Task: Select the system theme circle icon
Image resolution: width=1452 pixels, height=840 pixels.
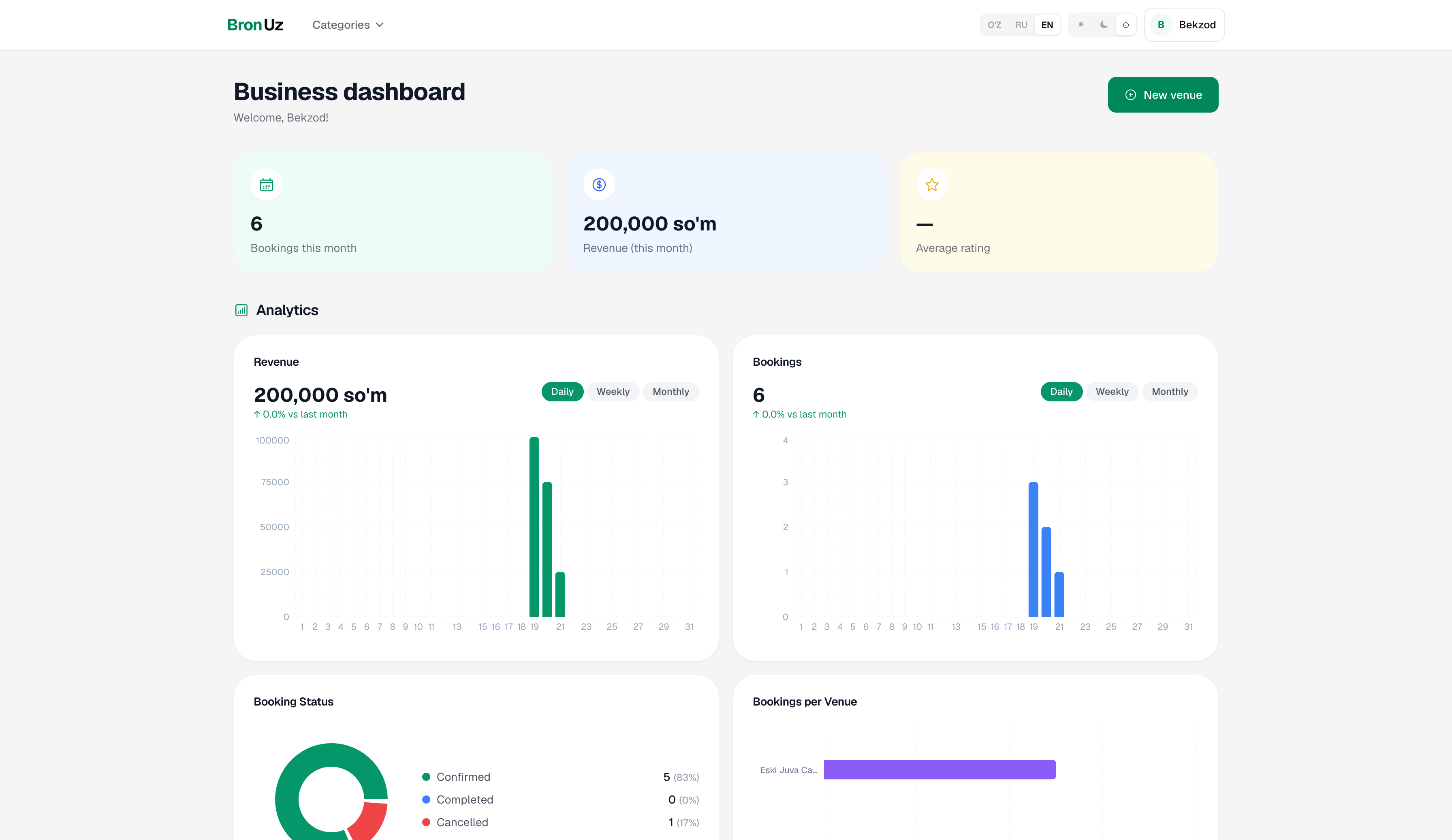Action: (x=1125, y=25)
